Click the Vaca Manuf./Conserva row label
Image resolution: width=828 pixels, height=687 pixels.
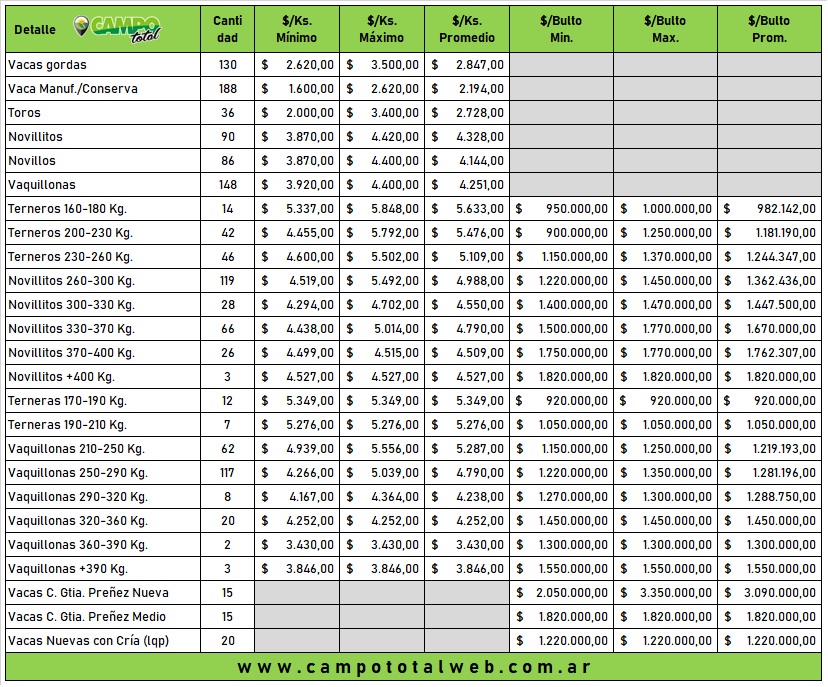[72, 89]
